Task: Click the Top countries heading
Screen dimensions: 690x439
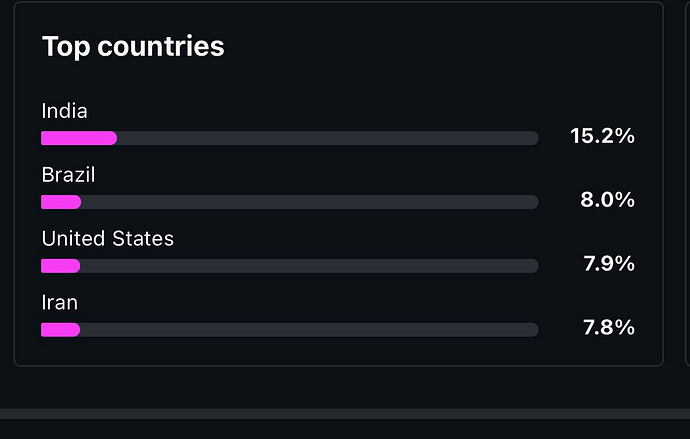Action: click(133, 46)
